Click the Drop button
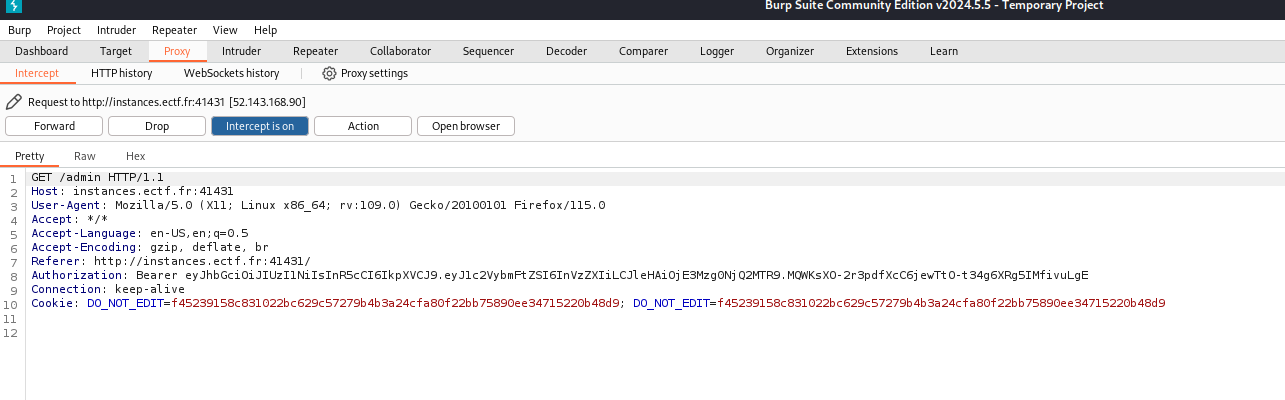Screen dimensions: 1285x400 (157, 126)
